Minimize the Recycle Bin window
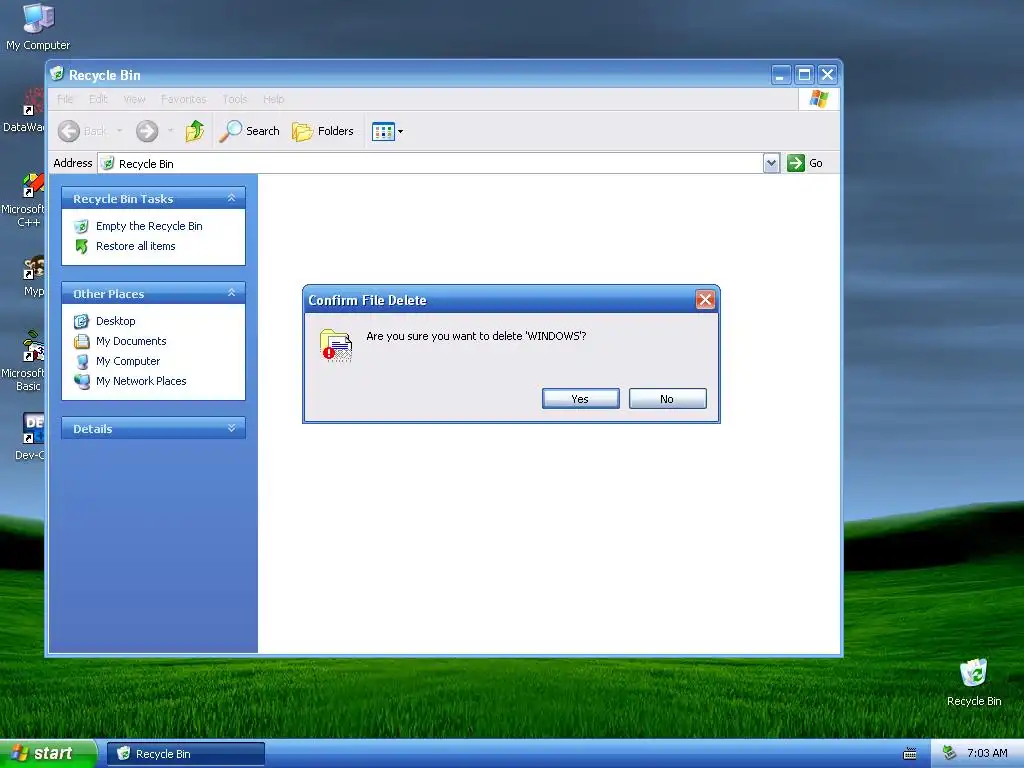 [780, 75]
